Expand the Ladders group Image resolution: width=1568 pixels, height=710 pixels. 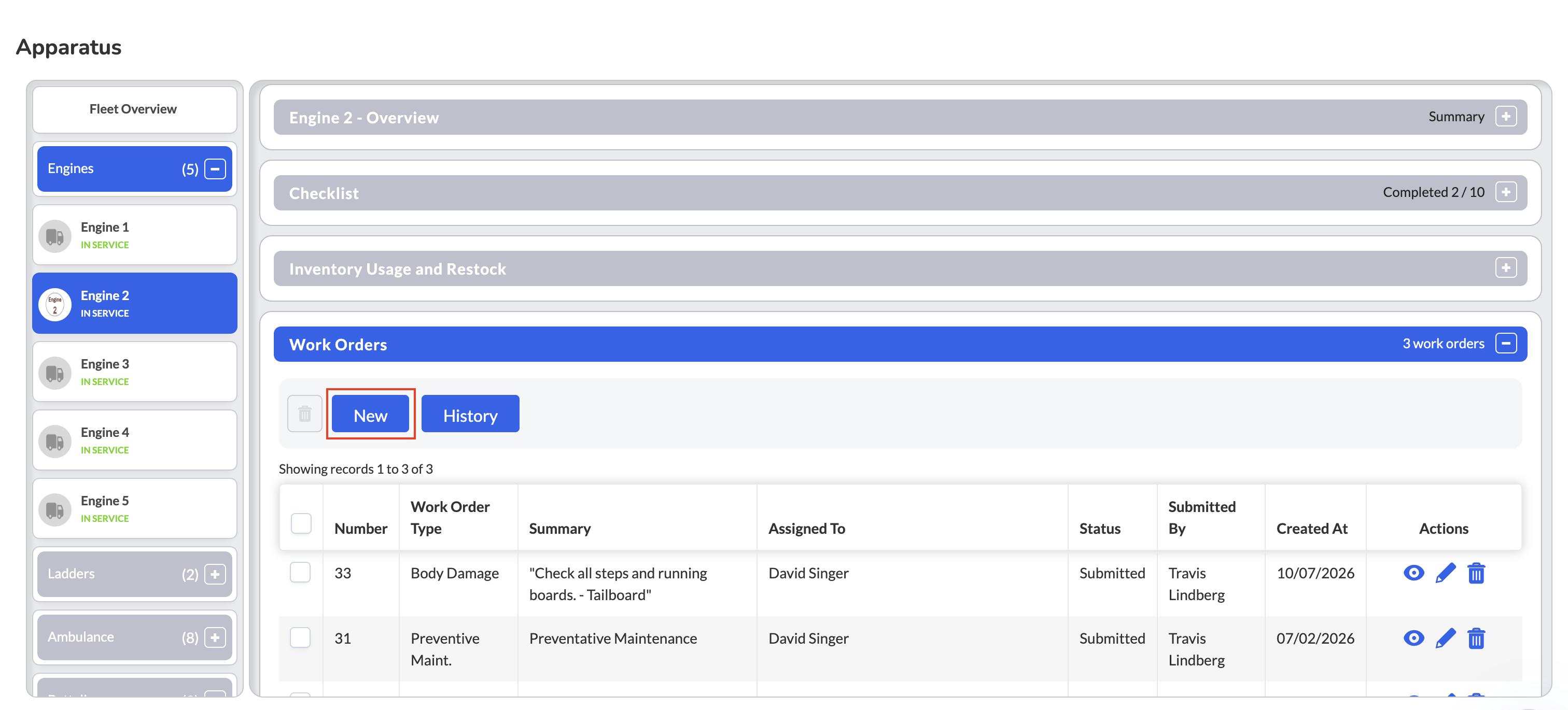click(215, 574)
